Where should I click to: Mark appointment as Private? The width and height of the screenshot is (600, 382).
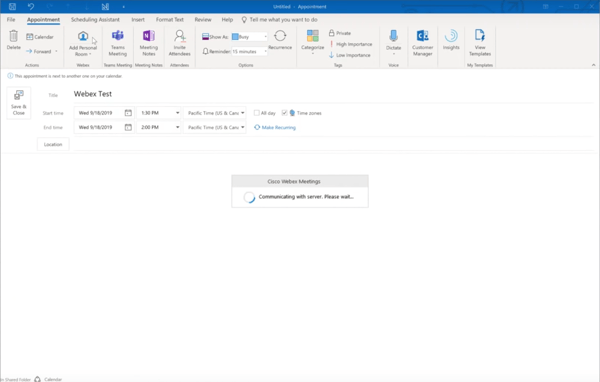[340, 33]
